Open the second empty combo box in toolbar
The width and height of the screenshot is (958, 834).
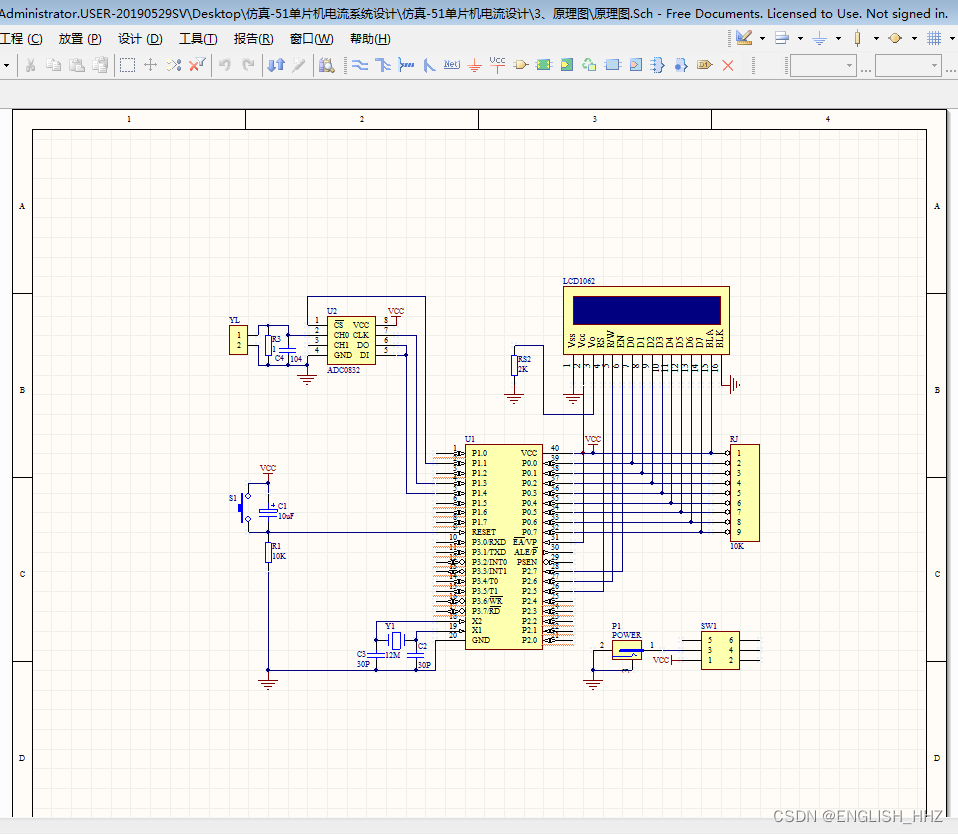(908, 65)
